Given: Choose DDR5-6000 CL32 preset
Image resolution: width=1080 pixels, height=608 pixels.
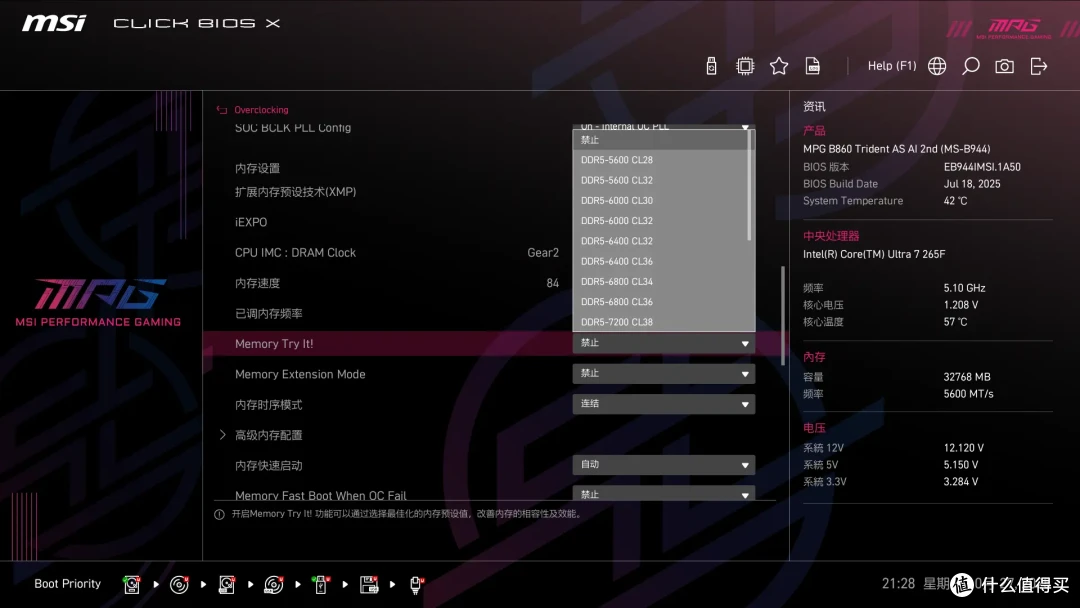Looking at the screenshot, I should coord(661,221).
